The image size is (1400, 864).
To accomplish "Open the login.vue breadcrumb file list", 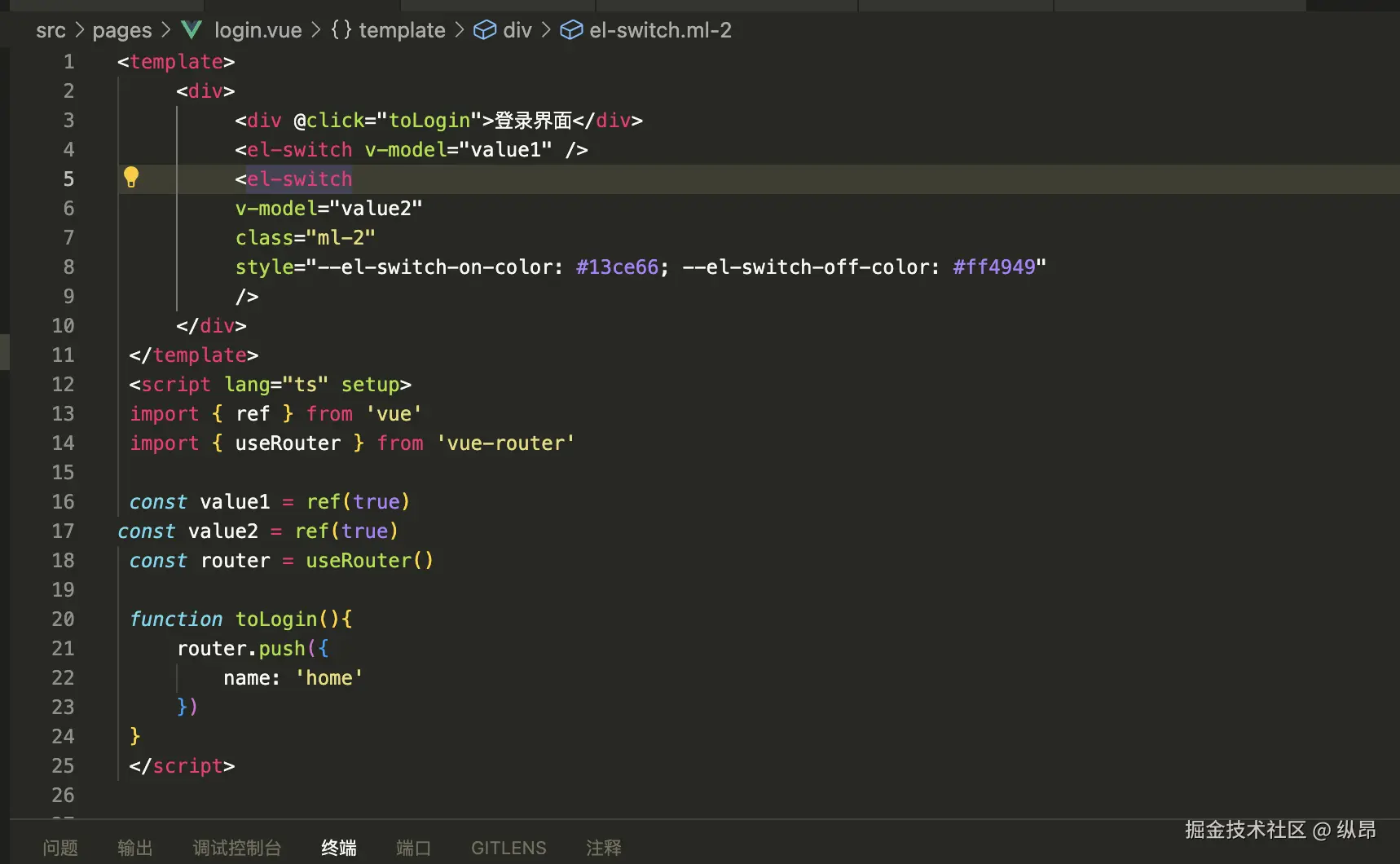I will click(x=258, y=30).
